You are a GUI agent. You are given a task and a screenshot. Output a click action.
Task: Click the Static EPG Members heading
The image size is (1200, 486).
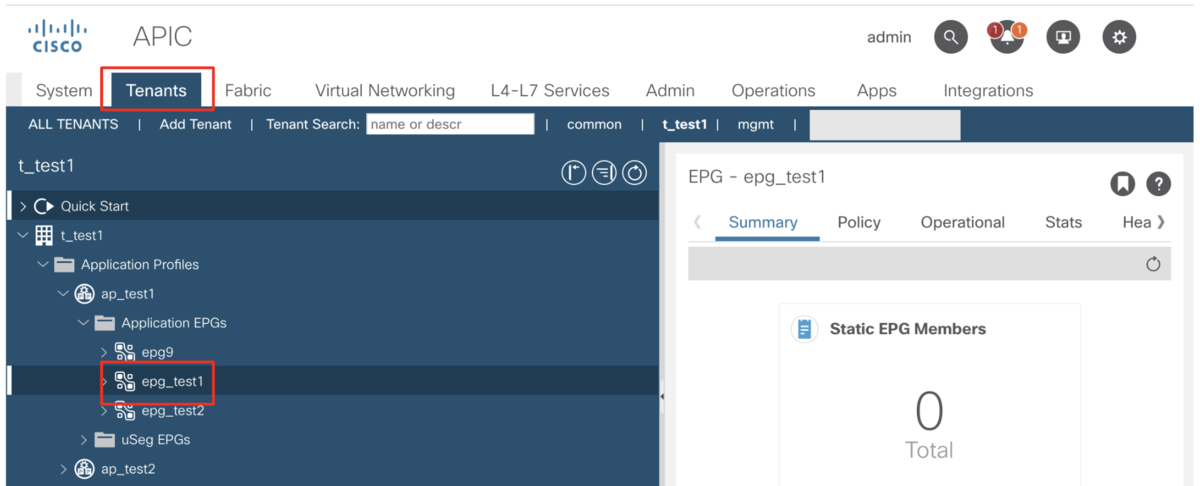(908, 329)
